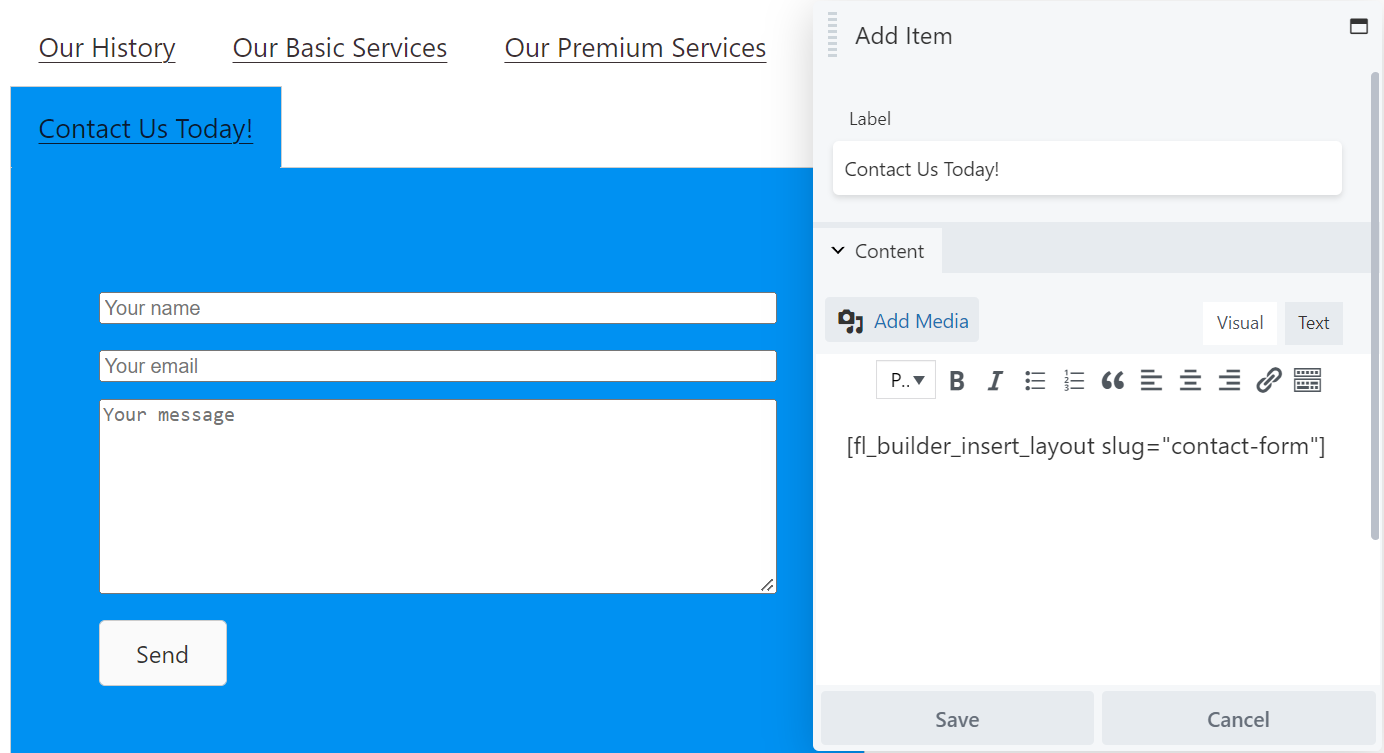1384x753 pixels.
Task: Collapse the Content section
Action: [x=878, y=250]
